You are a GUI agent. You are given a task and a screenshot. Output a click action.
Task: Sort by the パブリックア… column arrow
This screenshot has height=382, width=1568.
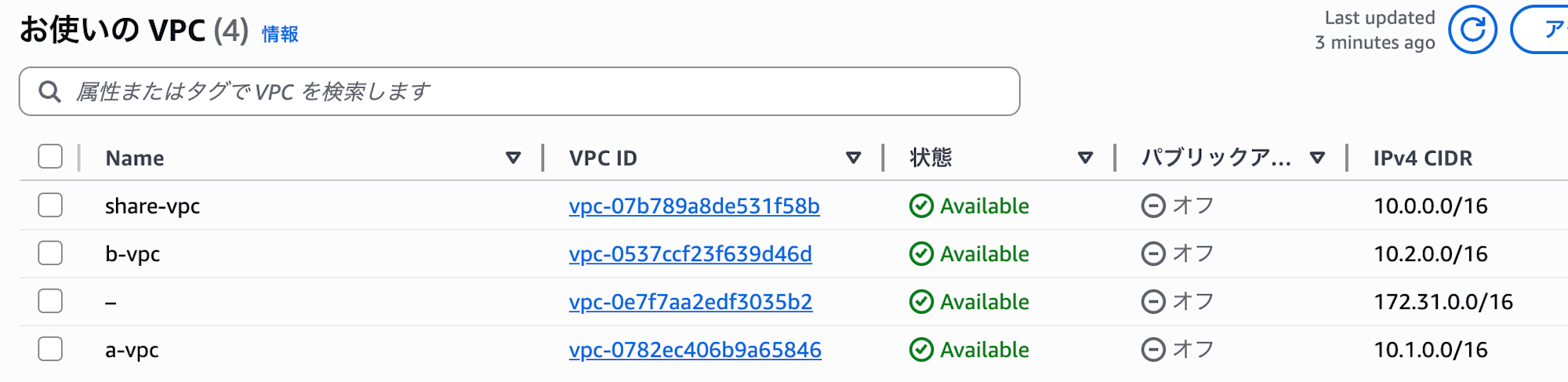pos(1318,158)
